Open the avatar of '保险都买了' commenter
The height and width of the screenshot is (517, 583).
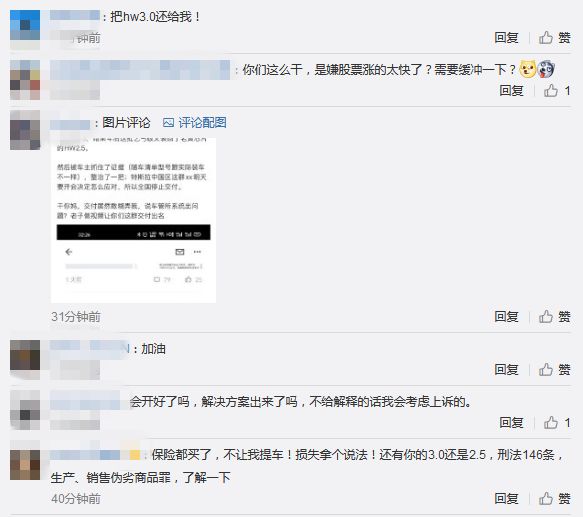[x=25, y=465]
